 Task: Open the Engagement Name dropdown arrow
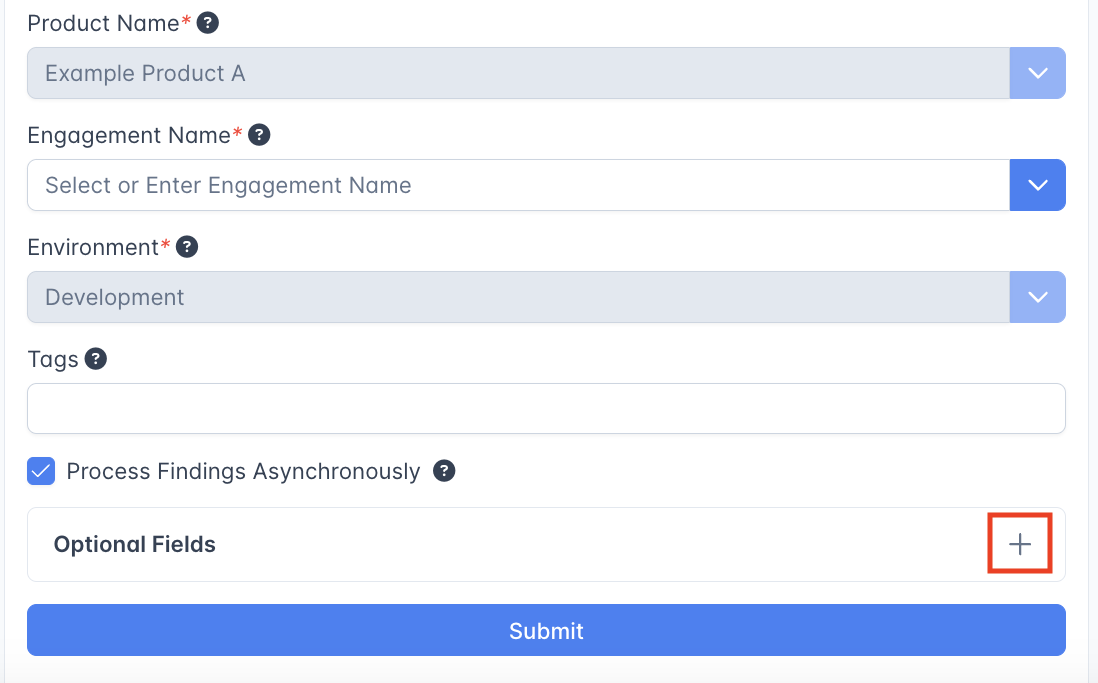[1037, 185]
